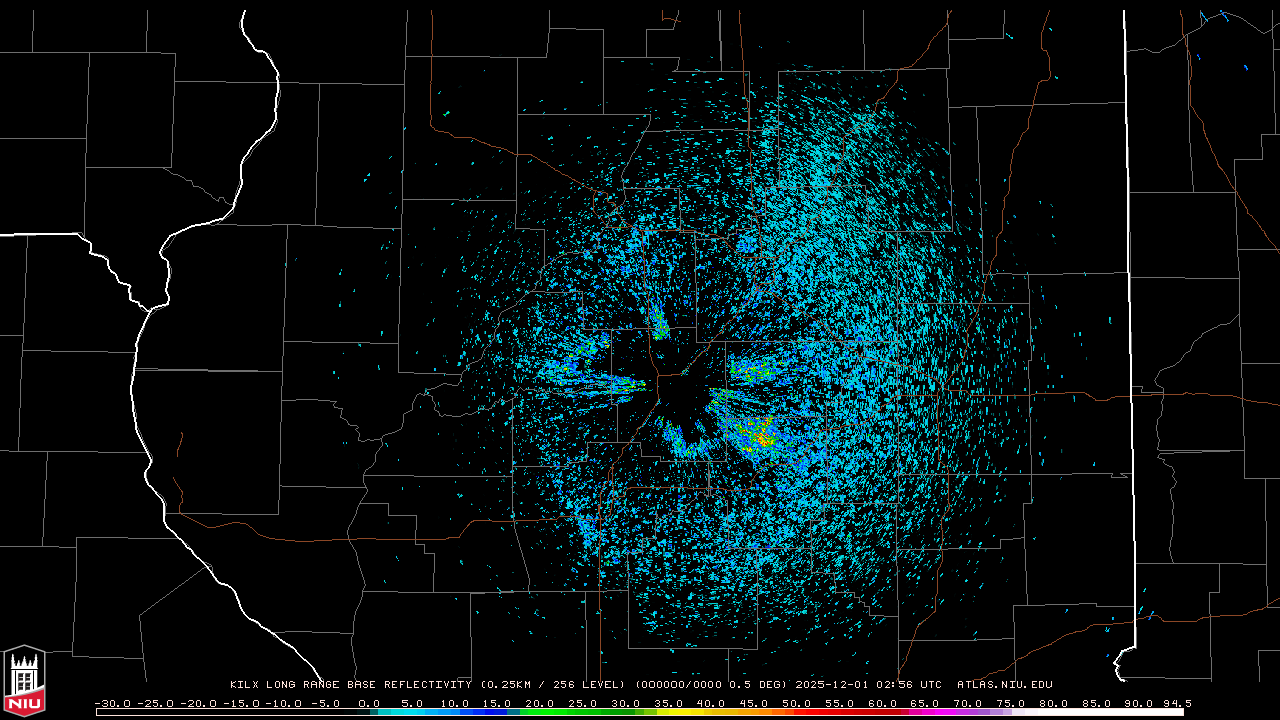
Task: Click the yellow color band near 40.0 dBZ
Action: (710, 712)
